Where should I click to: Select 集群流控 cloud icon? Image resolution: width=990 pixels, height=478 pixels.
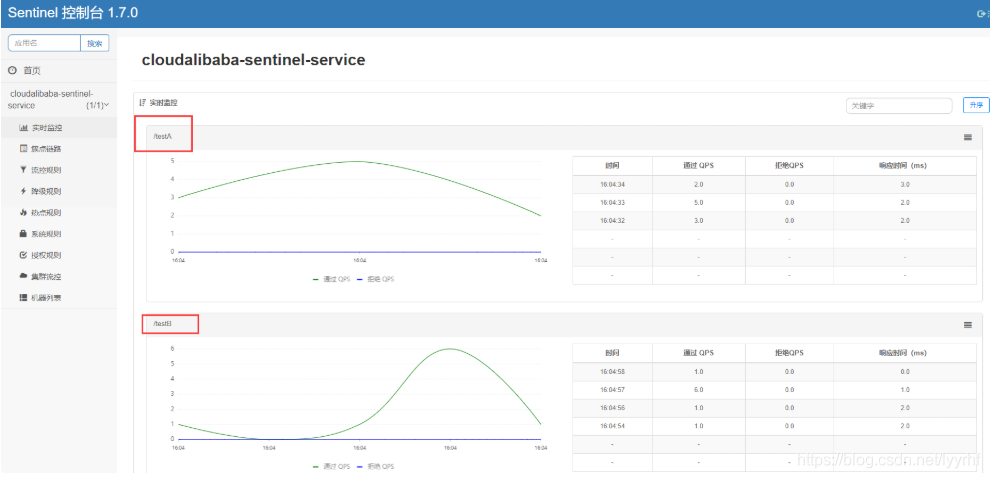click(x=23, y=276)
